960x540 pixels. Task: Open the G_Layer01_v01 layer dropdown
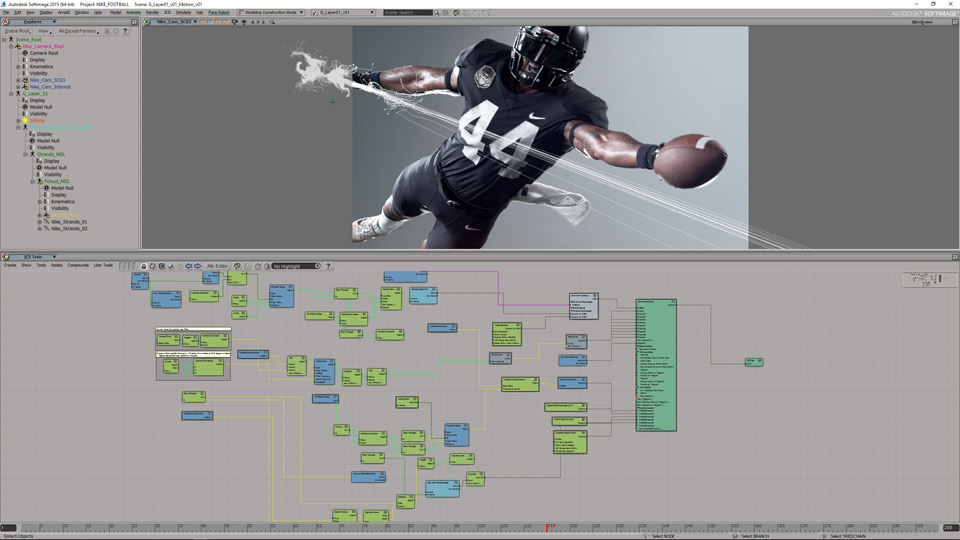(343, 12)
